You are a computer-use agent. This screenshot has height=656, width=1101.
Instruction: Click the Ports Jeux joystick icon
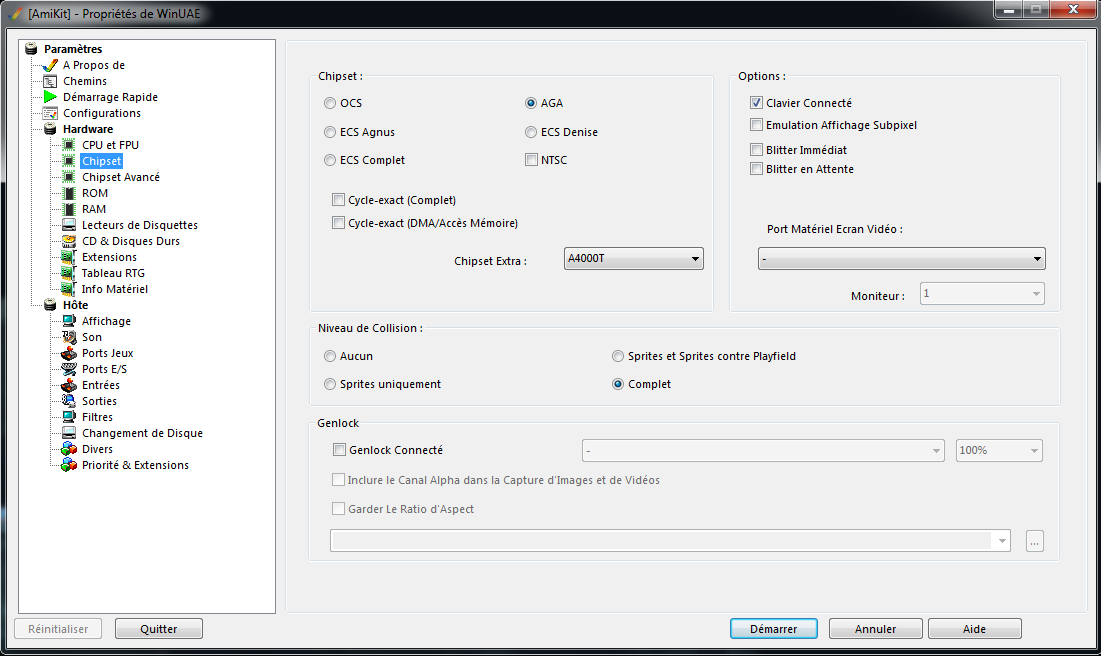(x=69, y=353)
